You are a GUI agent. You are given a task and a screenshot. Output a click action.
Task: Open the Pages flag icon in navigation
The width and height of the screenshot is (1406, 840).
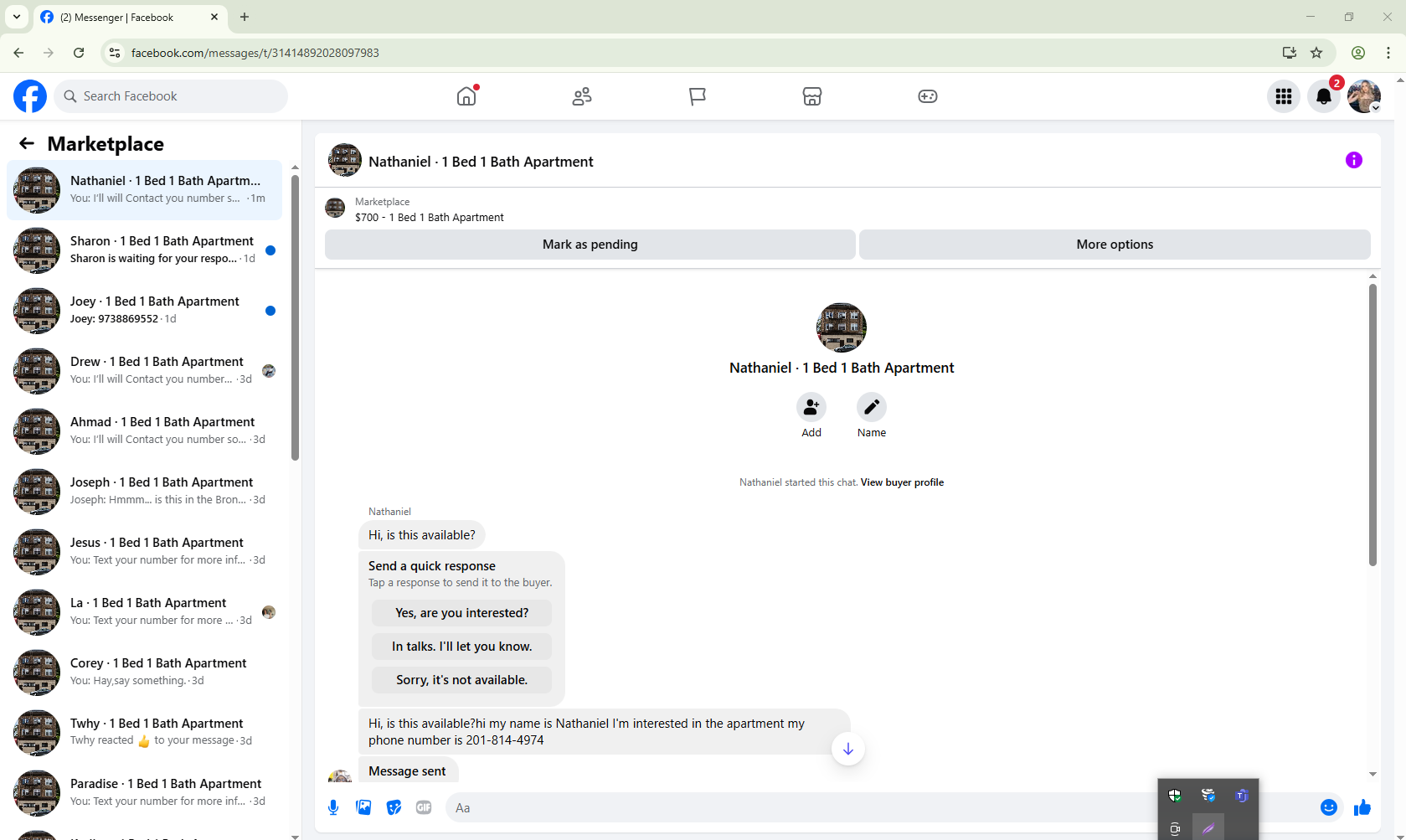click(x=697, y=96)
